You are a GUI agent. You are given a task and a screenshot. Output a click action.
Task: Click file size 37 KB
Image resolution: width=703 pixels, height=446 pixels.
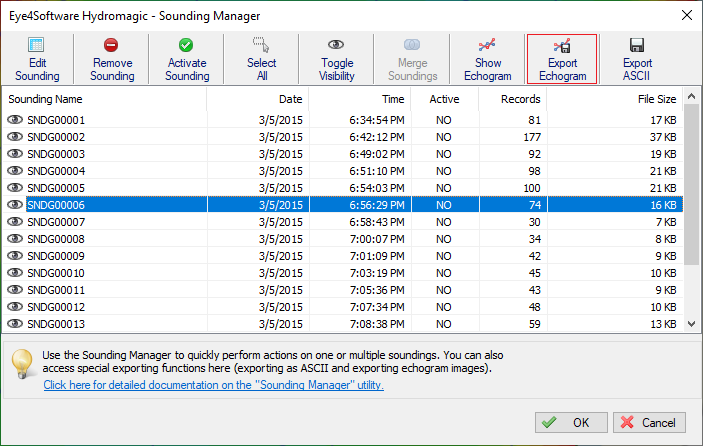[x=663, y=137]
